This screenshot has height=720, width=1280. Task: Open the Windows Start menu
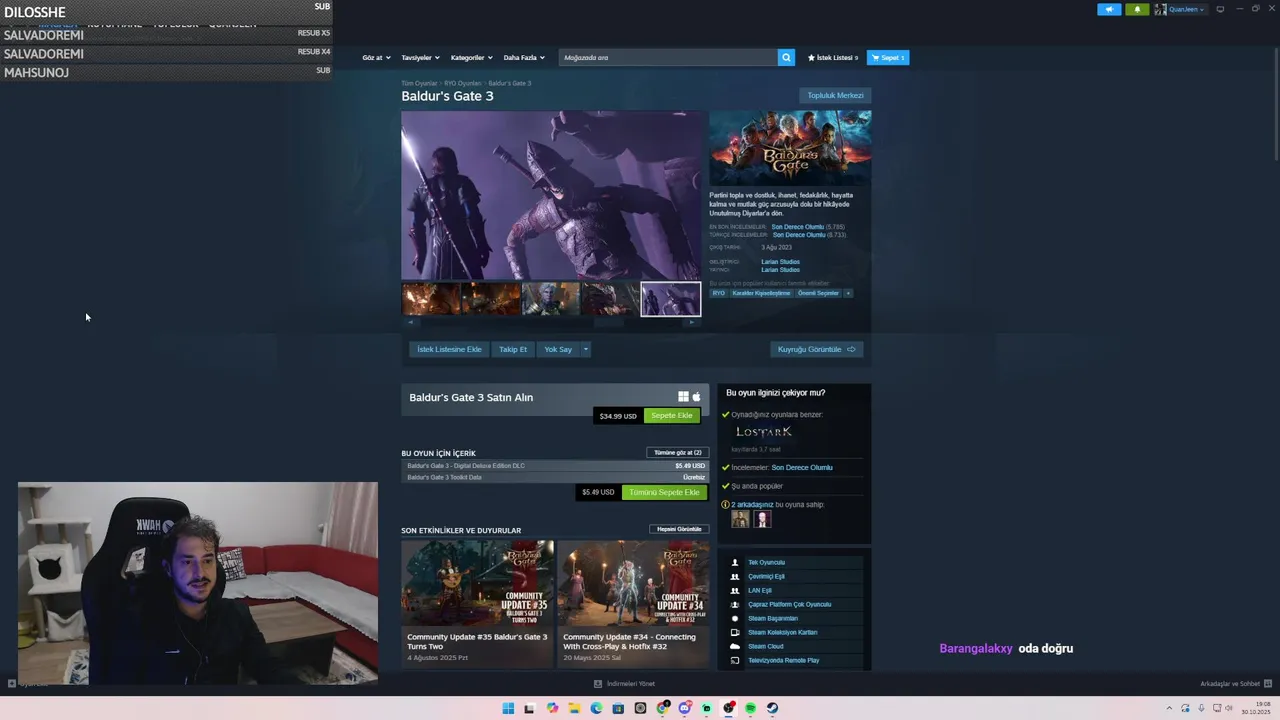click(x=508, y=708)
